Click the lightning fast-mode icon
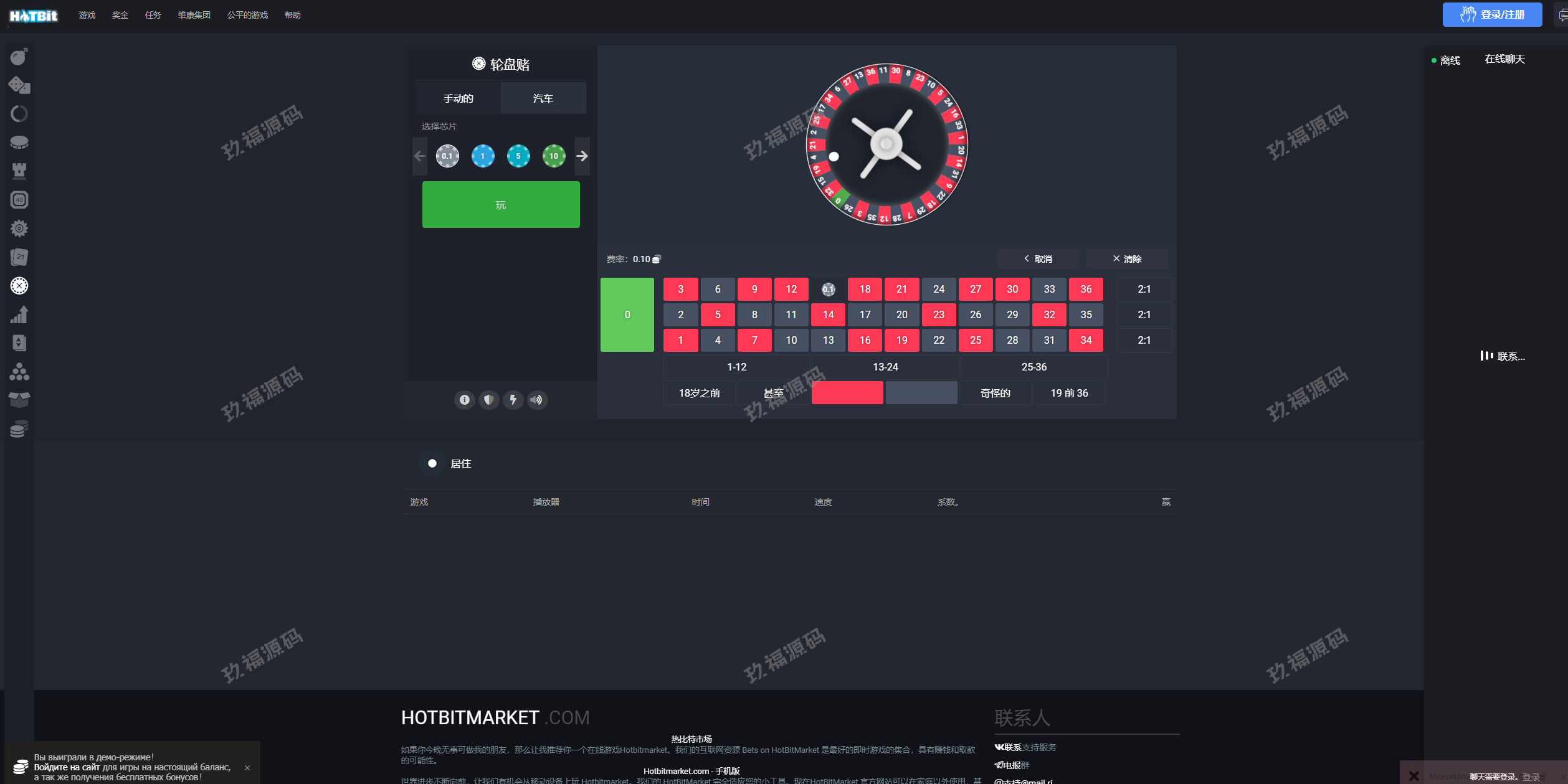 (513, 400)
